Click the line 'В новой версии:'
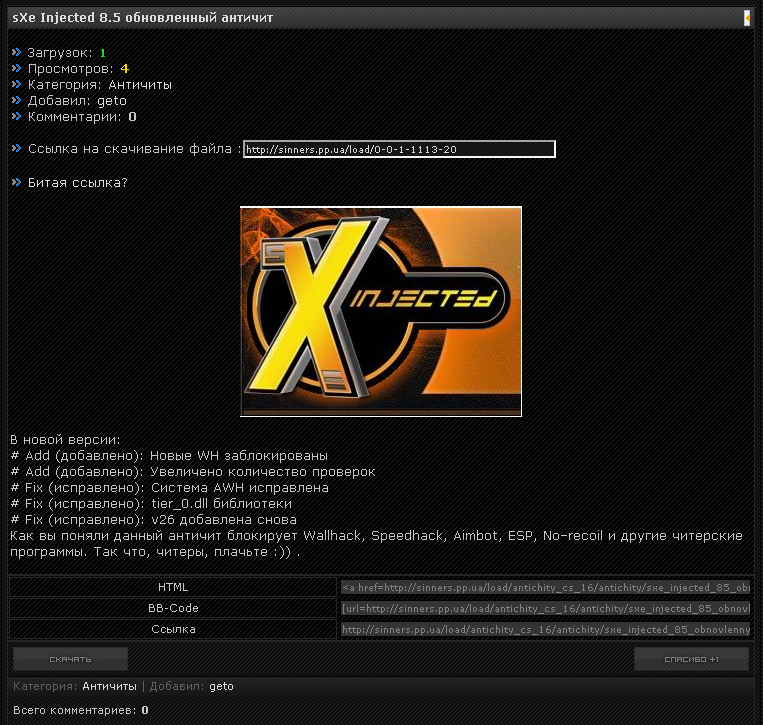The image size is (763, 725). (x=65, y=440)
